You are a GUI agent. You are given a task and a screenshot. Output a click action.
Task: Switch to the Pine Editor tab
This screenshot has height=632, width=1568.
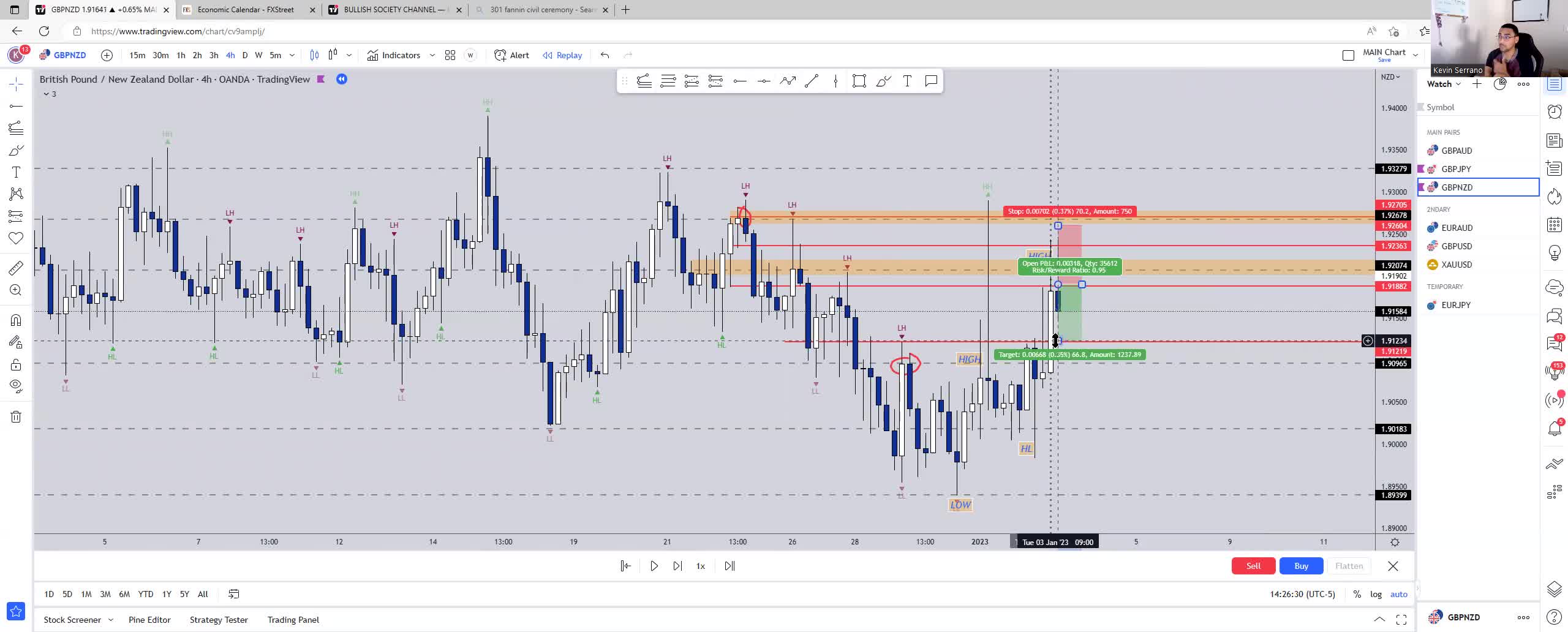149,620
